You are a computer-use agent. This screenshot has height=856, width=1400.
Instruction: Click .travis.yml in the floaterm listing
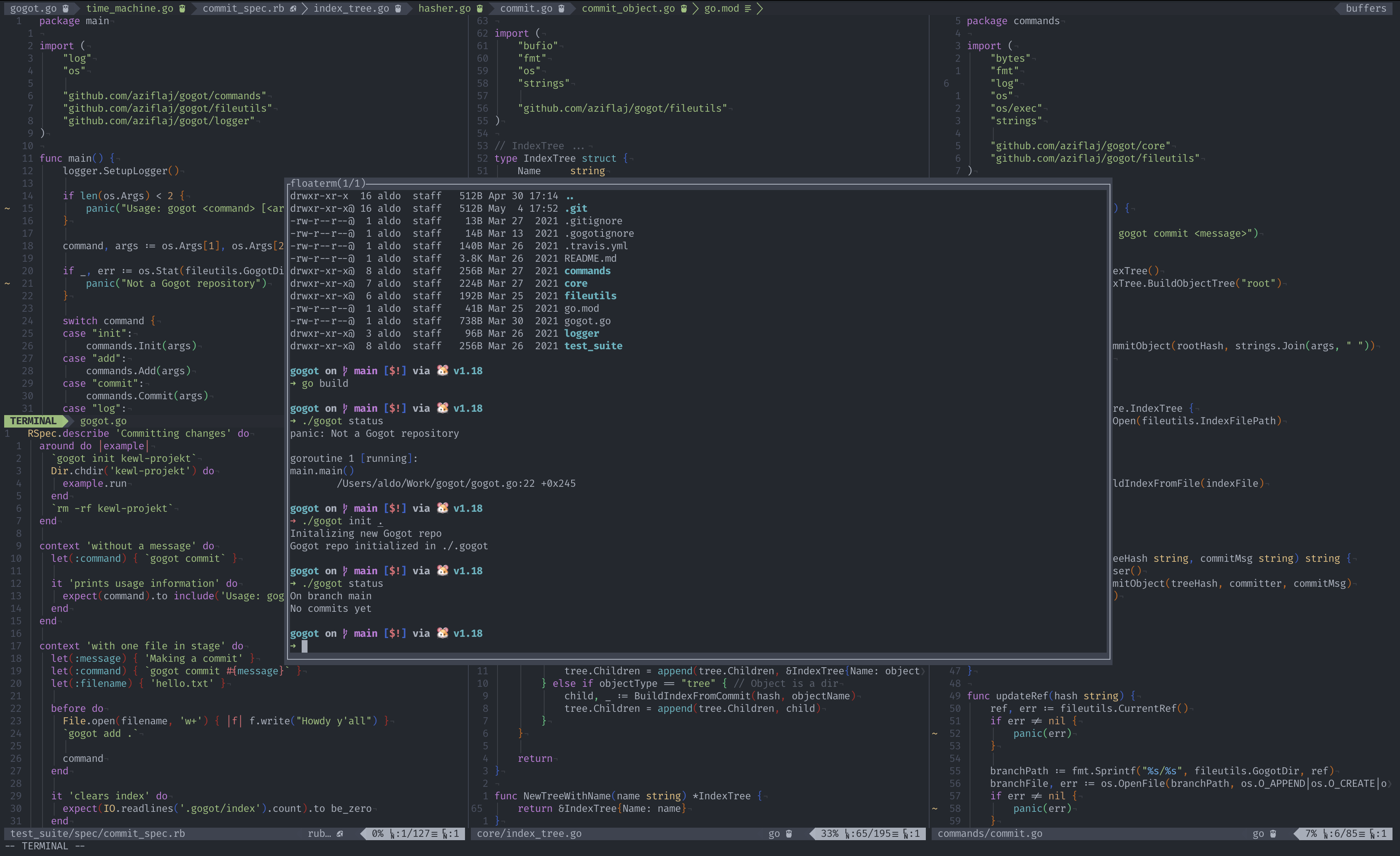[x=596, y=245]
